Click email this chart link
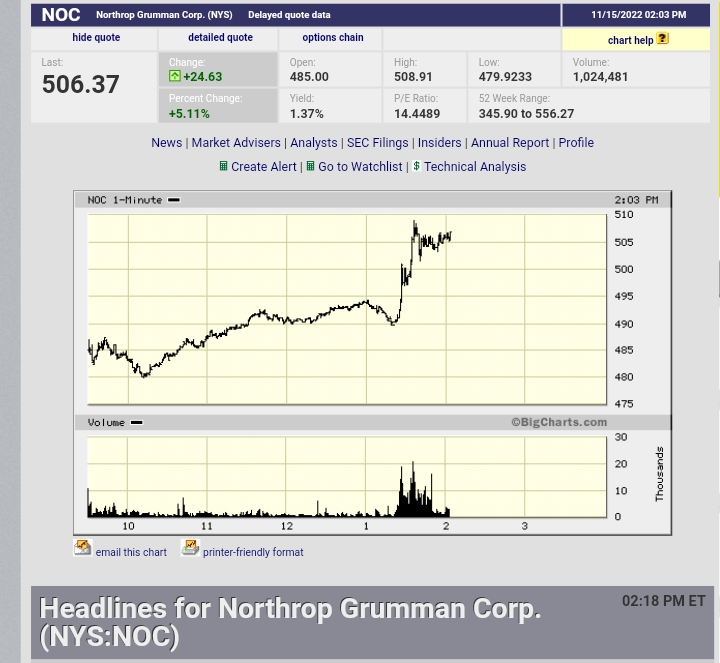The width and height of the screenshot is (720, 663). (131, 552)
